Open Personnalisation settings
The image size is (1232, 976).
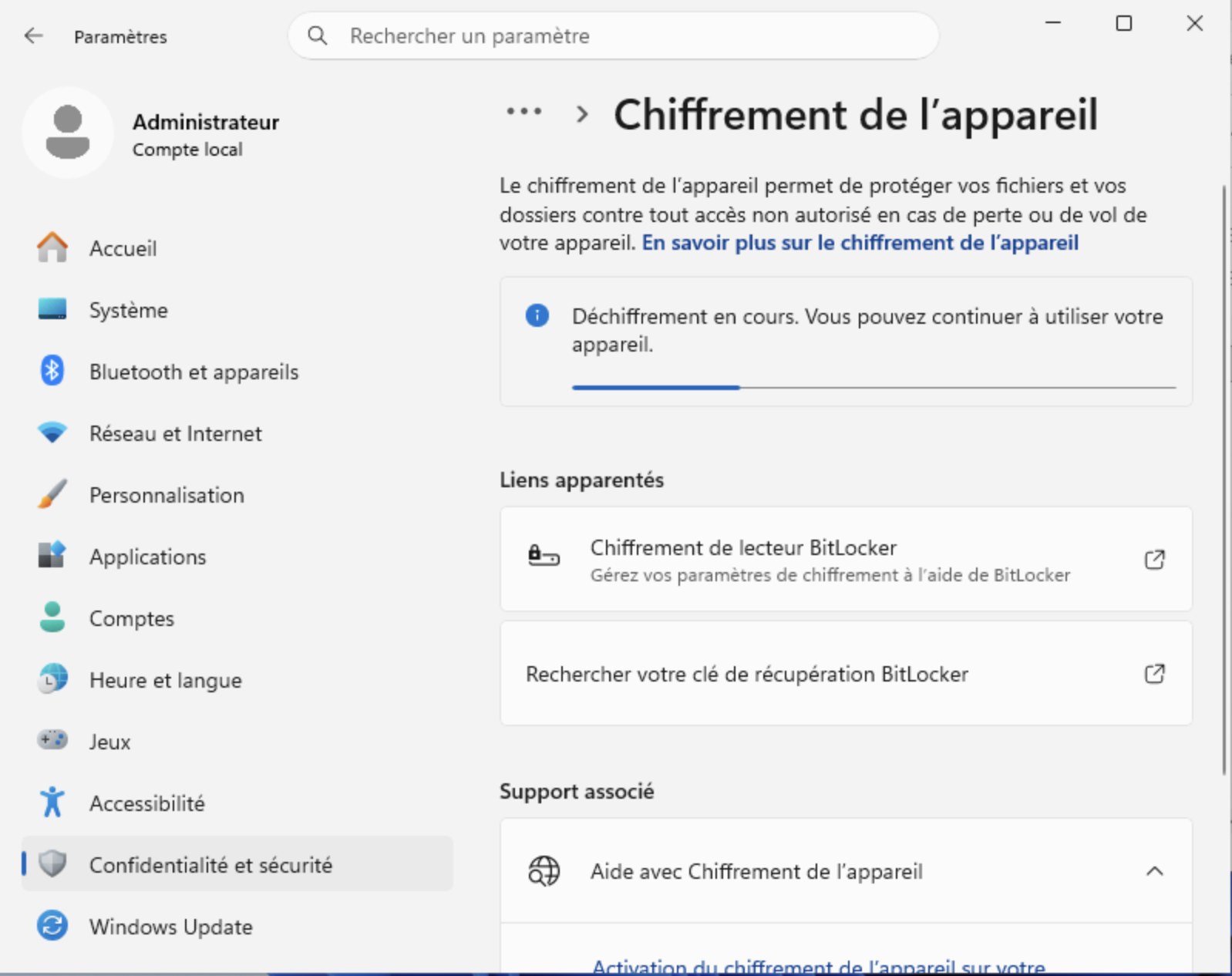237,495
